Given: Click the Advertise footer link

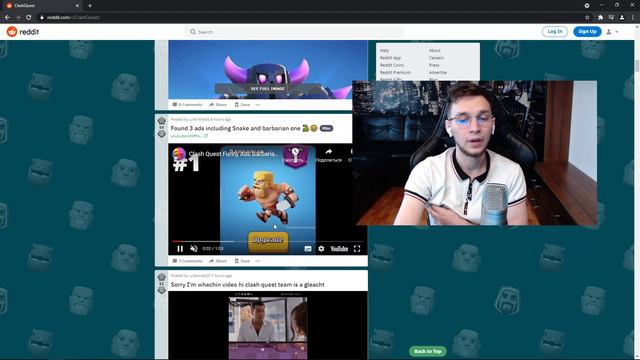Looking at the screenshot, I should pyautogui.click(x=438, y=73).
